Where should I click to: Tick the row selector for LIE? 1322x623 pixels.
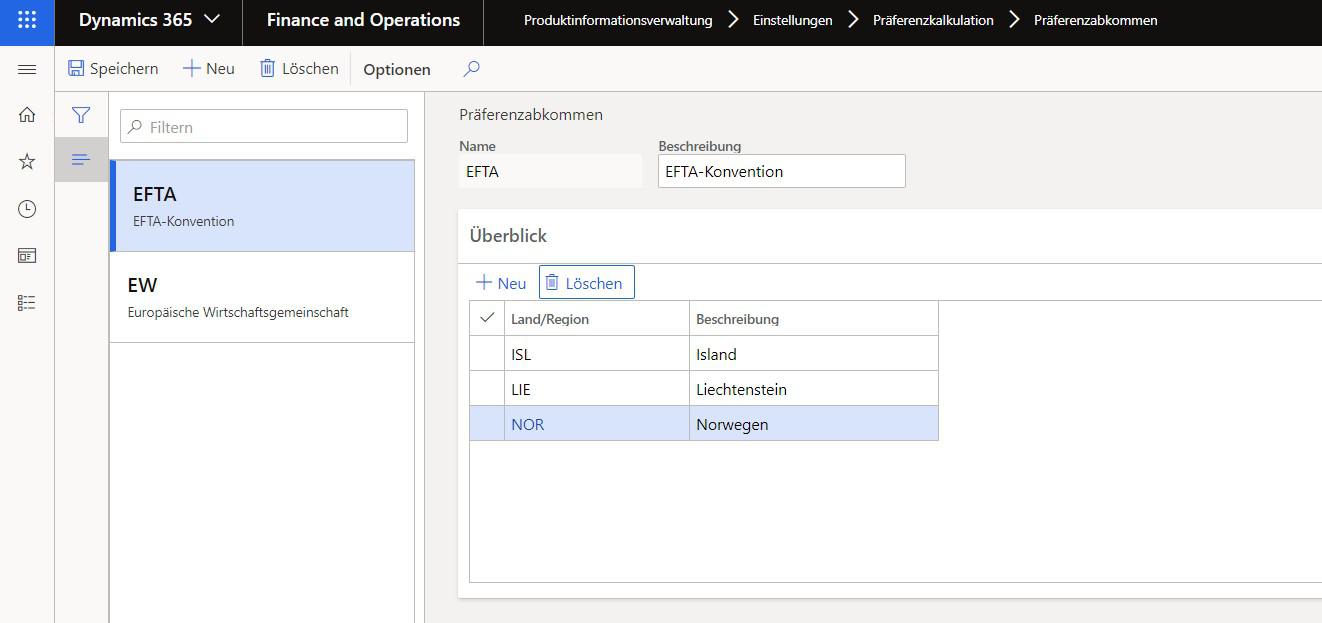487,389
